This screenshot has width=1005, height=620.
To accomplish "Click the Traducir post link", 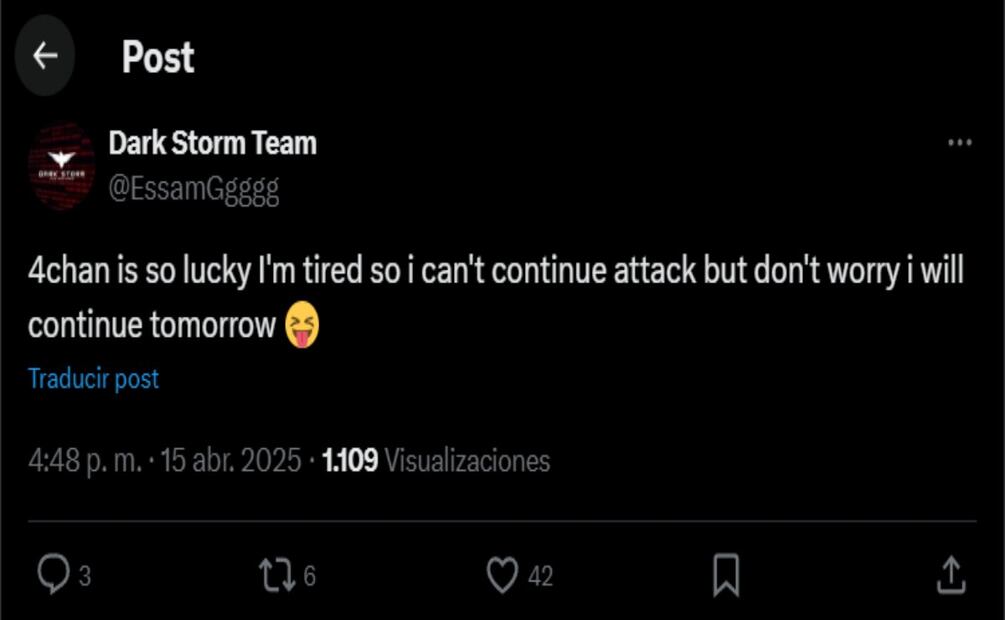I will (93, 379).
